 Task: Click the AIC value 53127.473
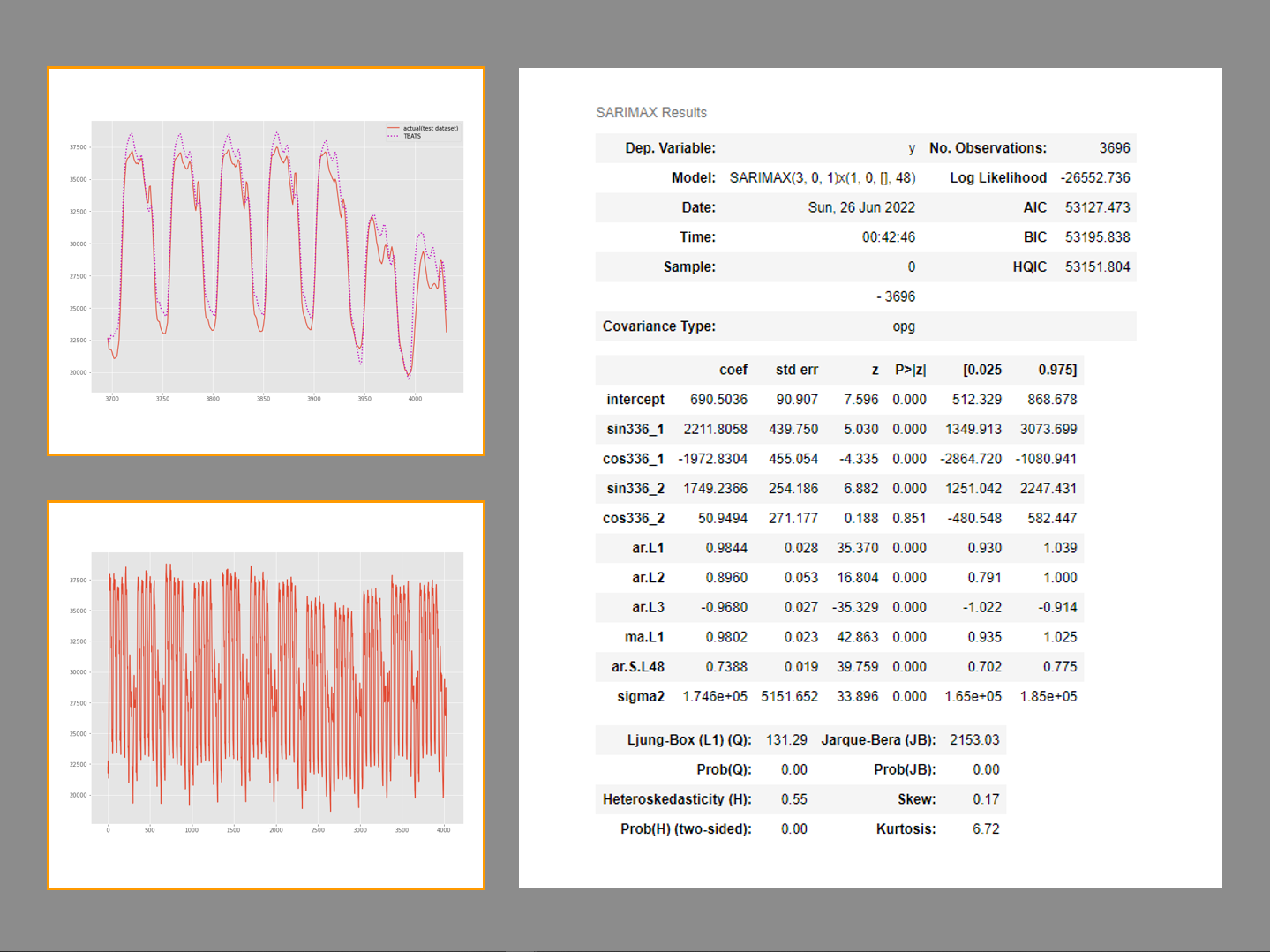[1097, 208]
